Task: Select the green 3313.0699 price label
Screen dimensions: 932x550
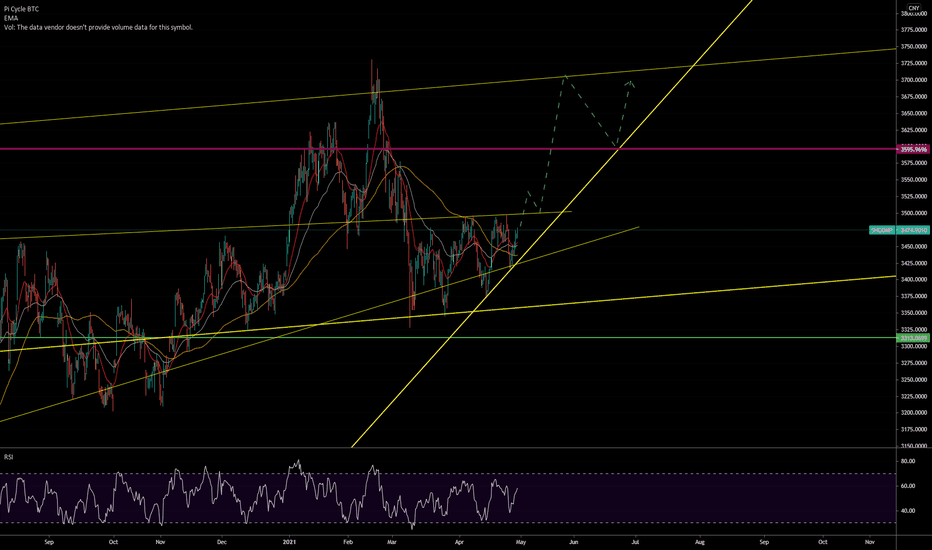Action: click(x=914, y=338)
